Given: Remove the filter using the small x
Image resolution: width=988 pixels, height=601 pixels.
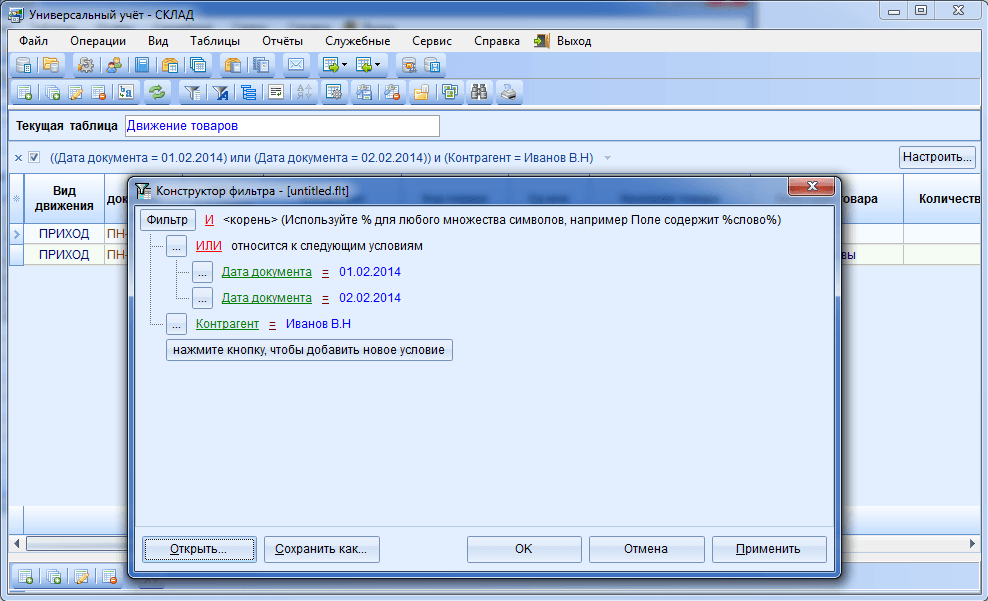Looking at the screenshot, I should coord(18,158).
